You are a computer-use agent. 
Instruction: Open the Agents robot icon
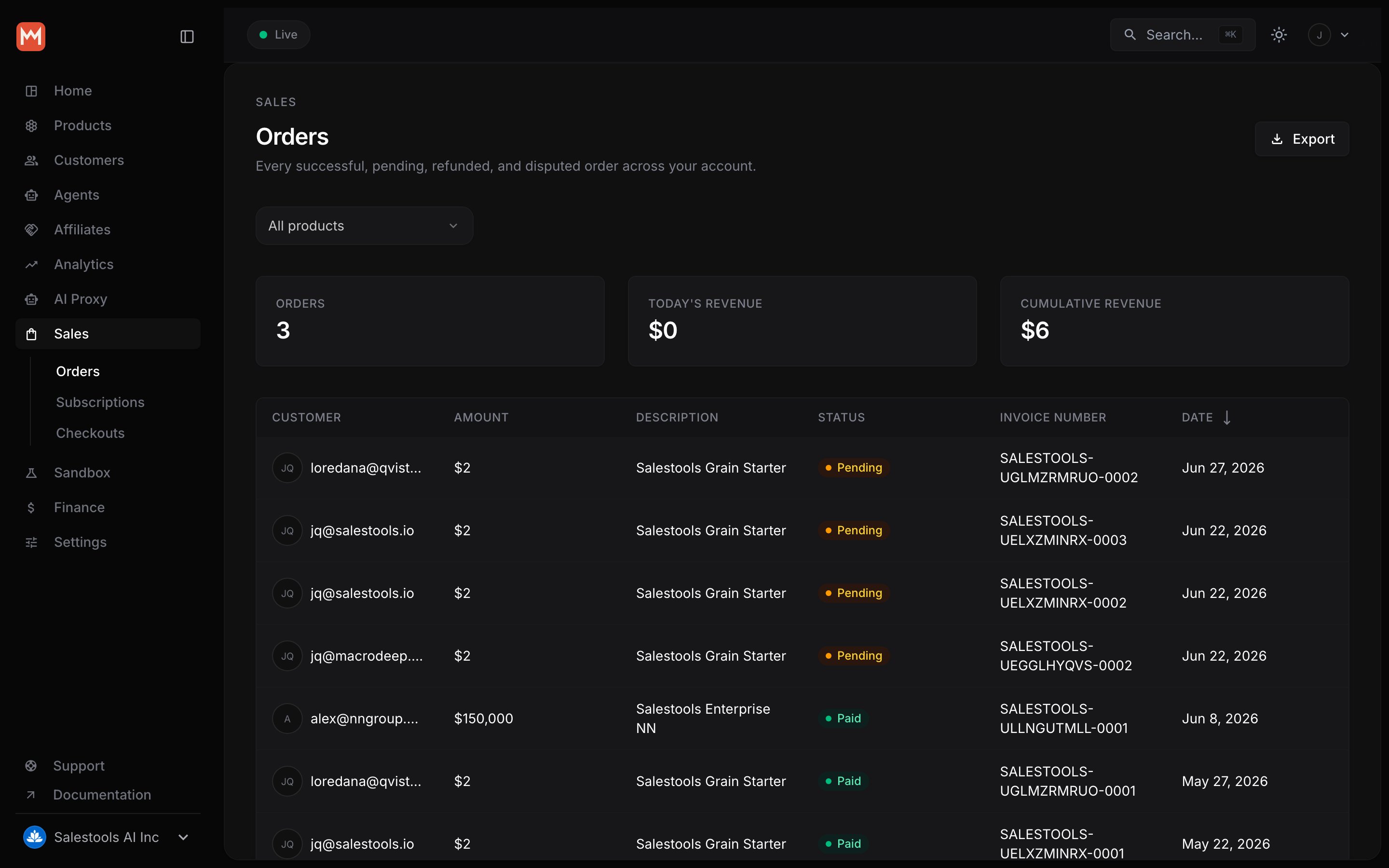(31, 195)
